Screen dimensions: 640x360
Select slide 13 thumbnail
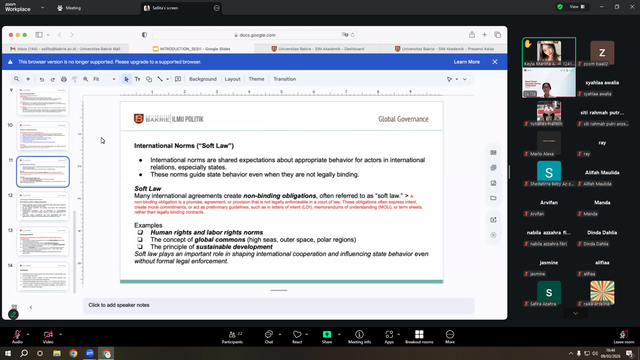click(x=43, y=242)
